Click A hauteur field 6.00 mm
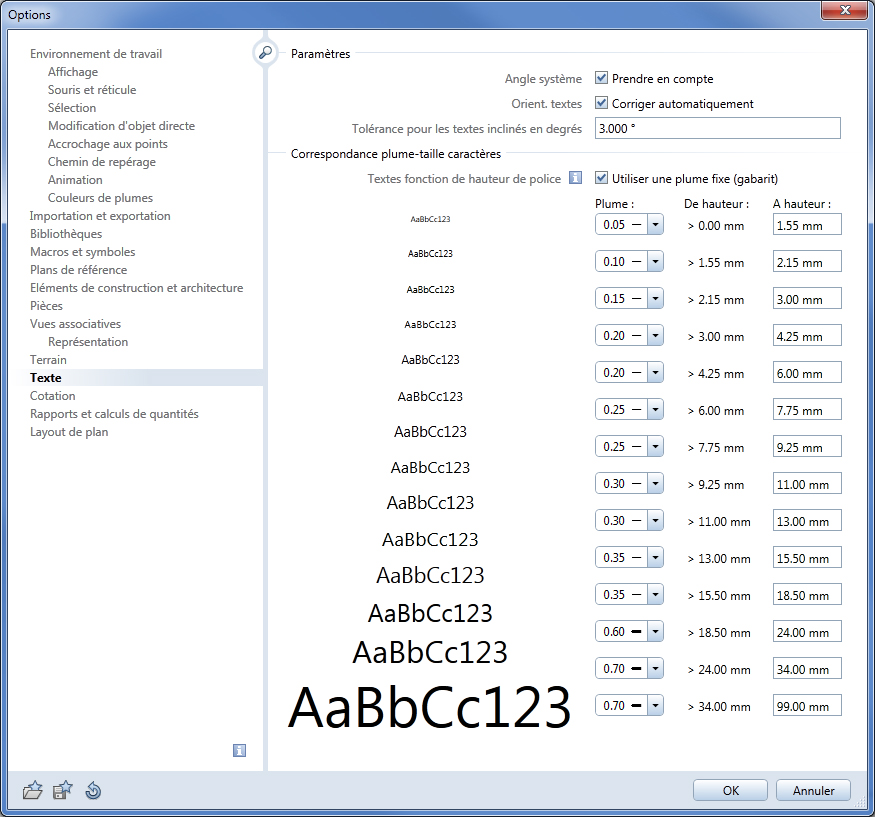875x817 pixels. pyautogui.click(x=807, y=373)
